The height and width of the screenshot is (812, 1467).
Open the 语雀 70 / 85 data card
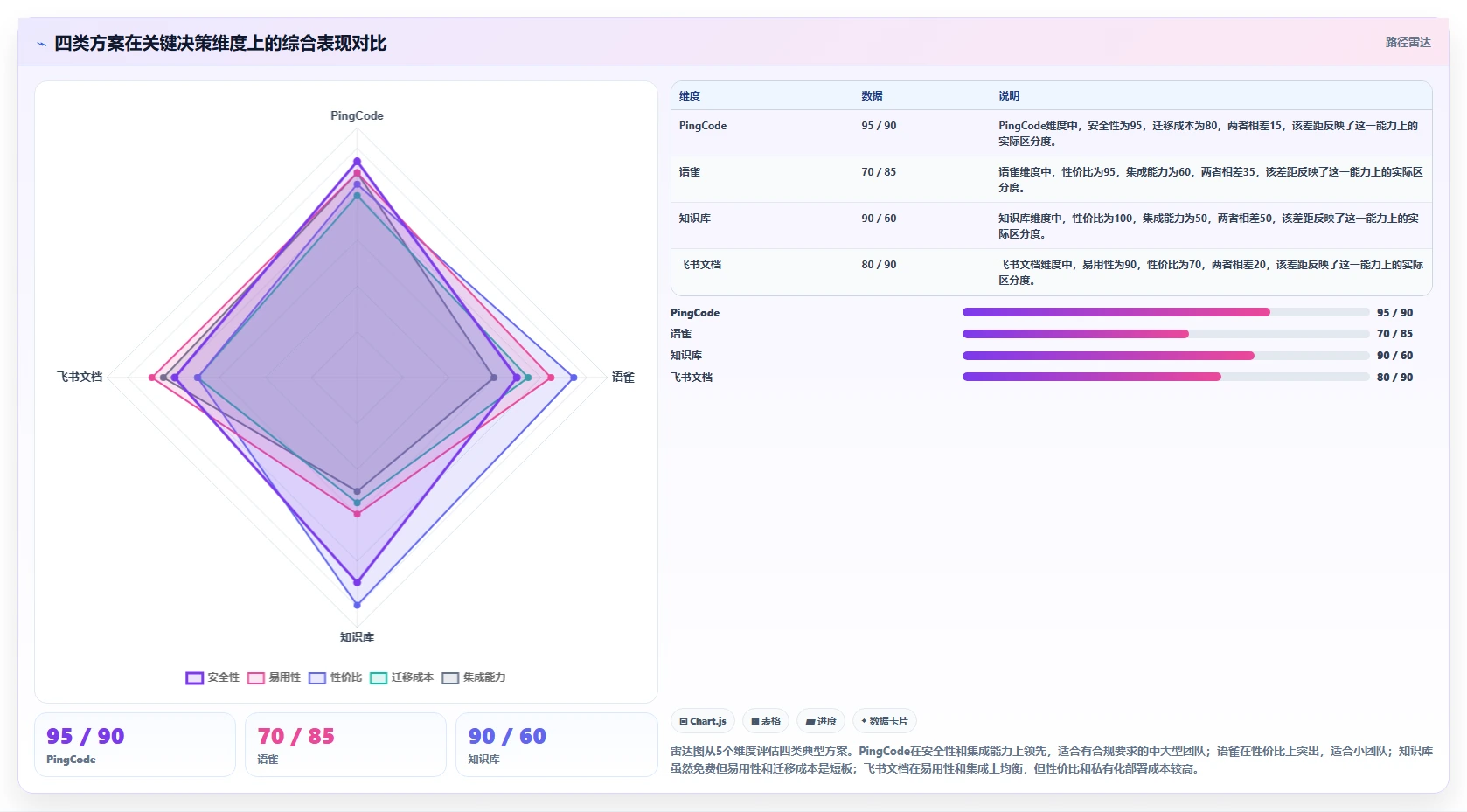click(x=345, y=745)
